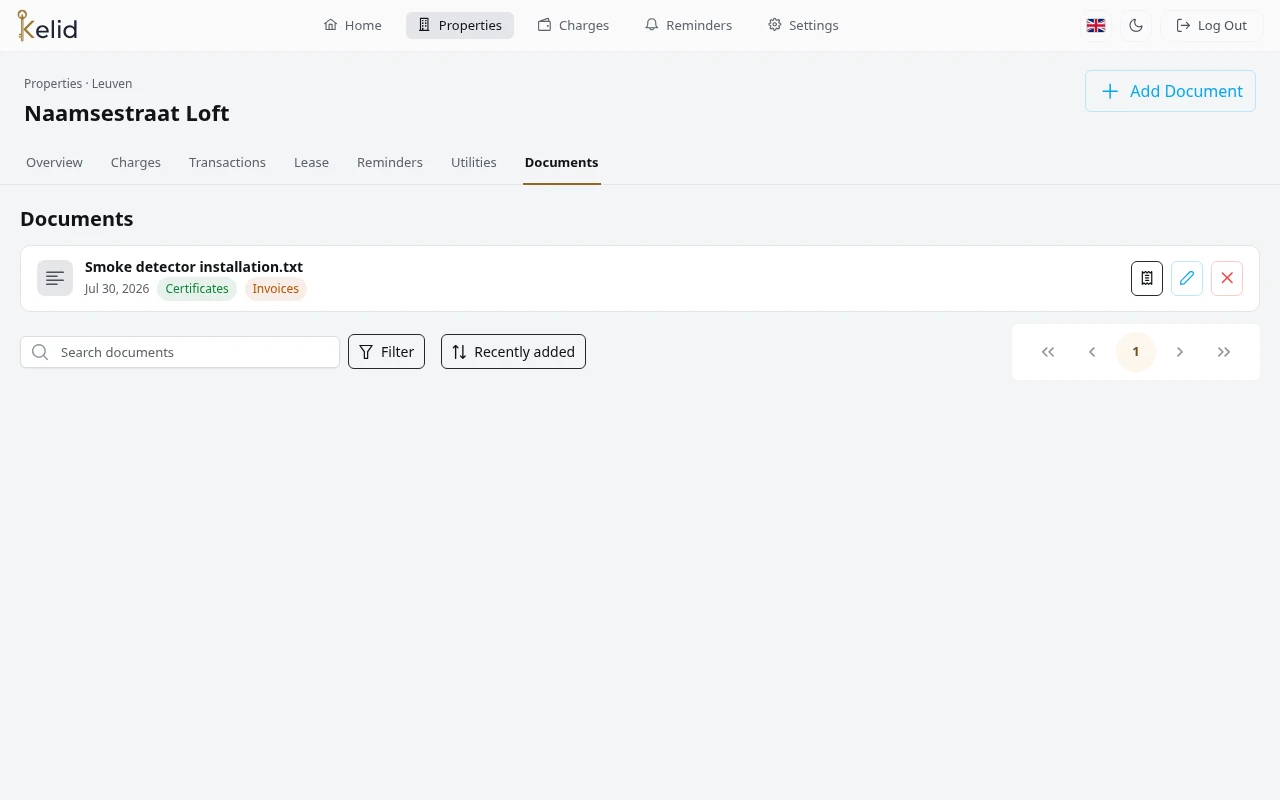Viewport: 1280px width, 800px height.
Task: Click the text file icon of Smoke detector document
Action: [55, 278]
